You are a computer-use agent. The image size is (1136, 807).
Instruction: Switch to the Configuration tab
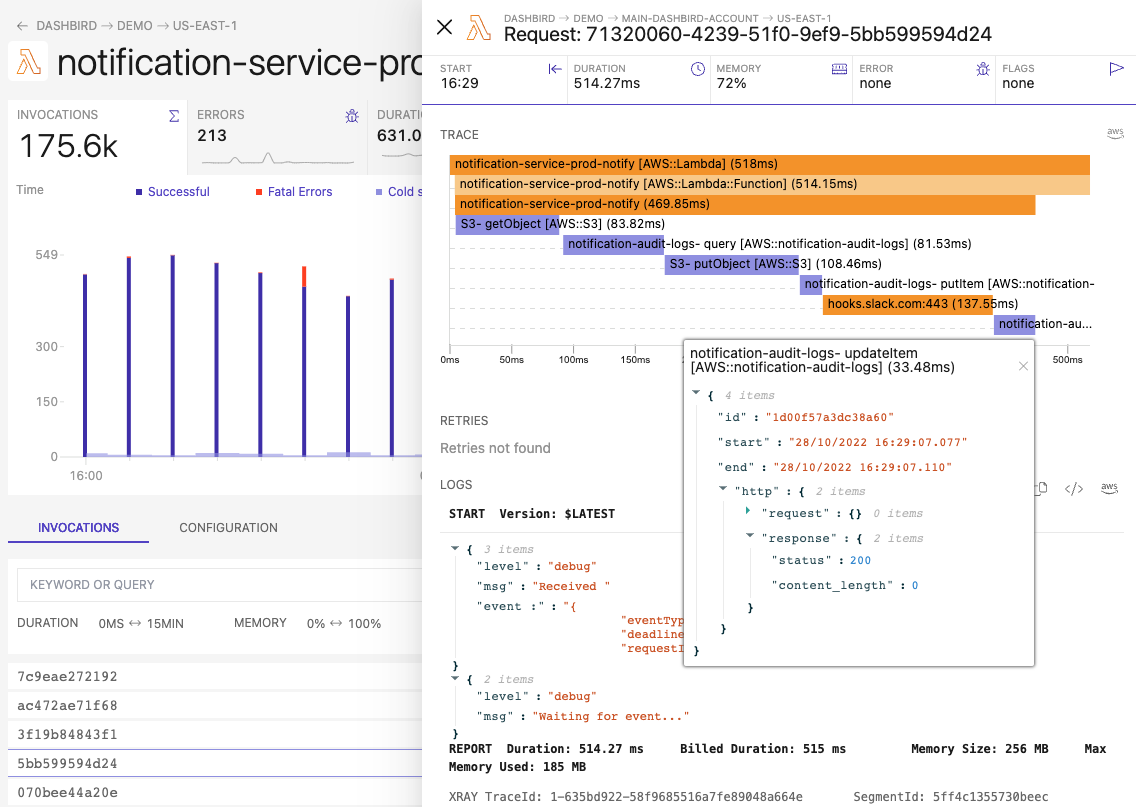(x=228, y=528)
